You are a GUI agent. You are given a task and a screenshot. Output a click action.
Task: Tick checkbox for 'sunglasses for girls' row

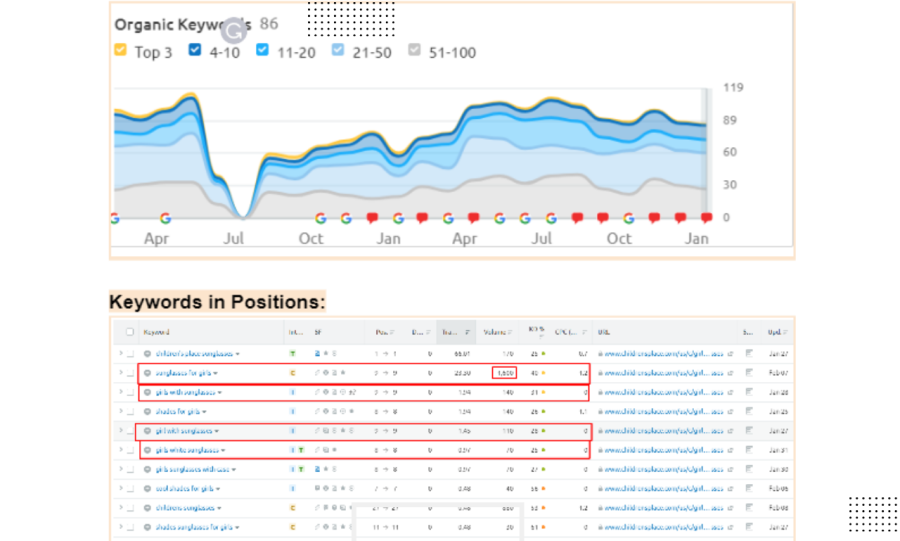tap(130, 373)
